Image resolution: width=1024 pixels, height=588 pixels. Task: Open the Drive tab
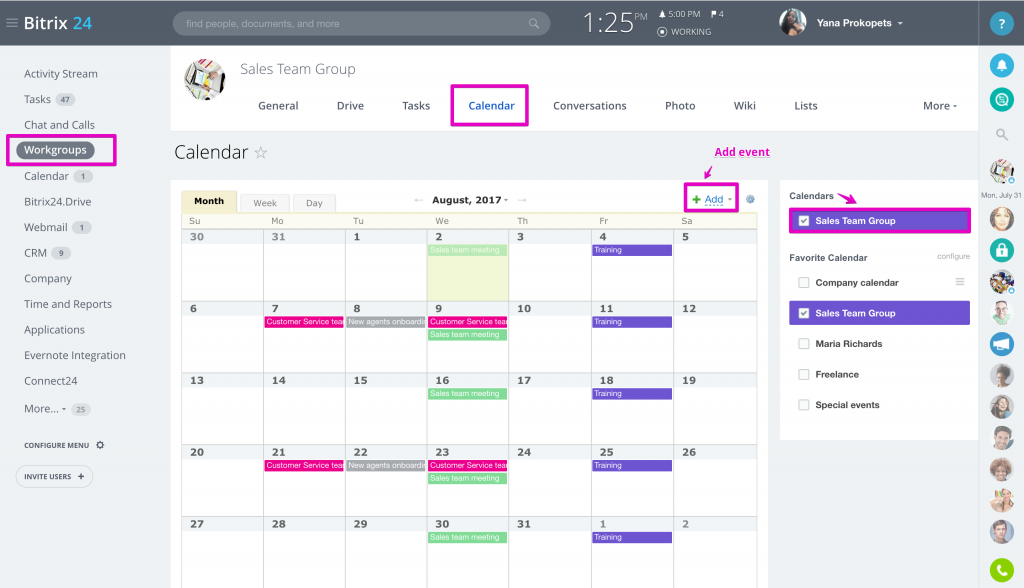[x=350, y=106]
